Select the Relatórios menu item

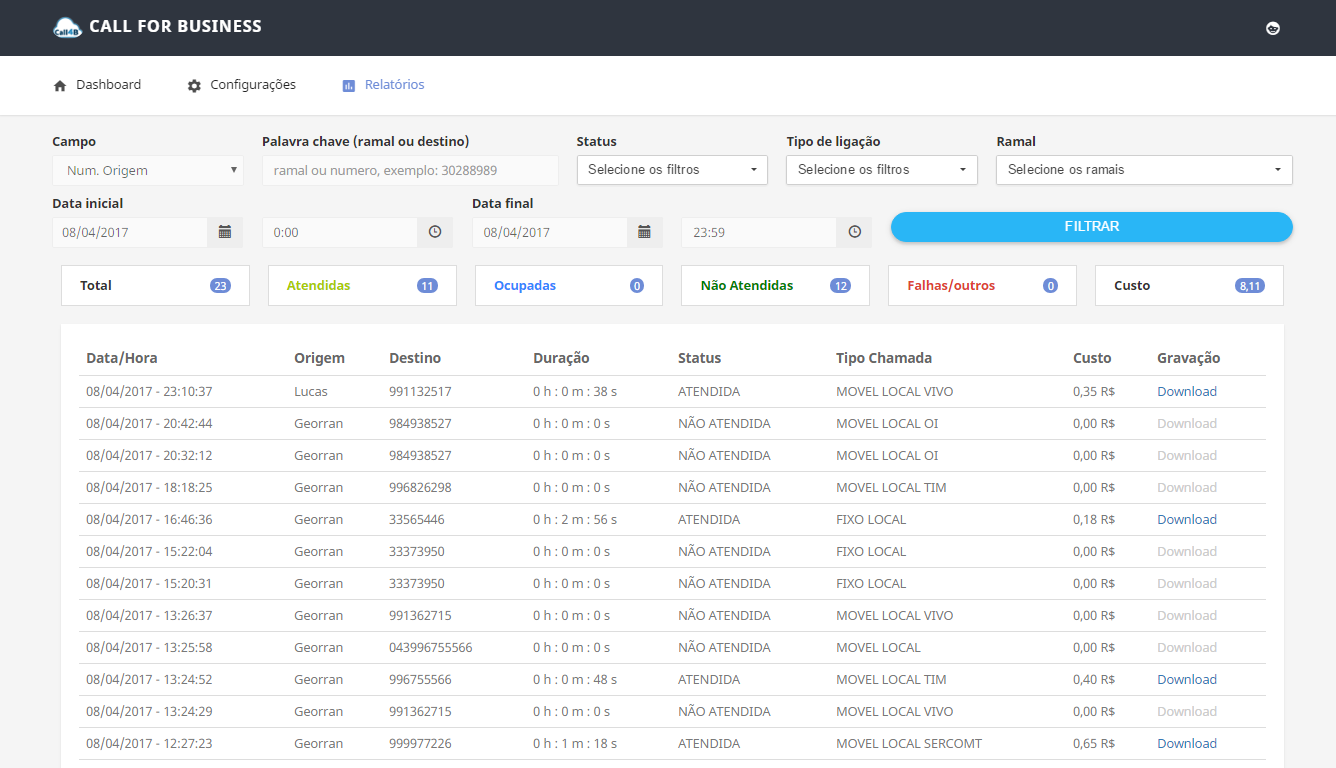[x=383, y=85]
